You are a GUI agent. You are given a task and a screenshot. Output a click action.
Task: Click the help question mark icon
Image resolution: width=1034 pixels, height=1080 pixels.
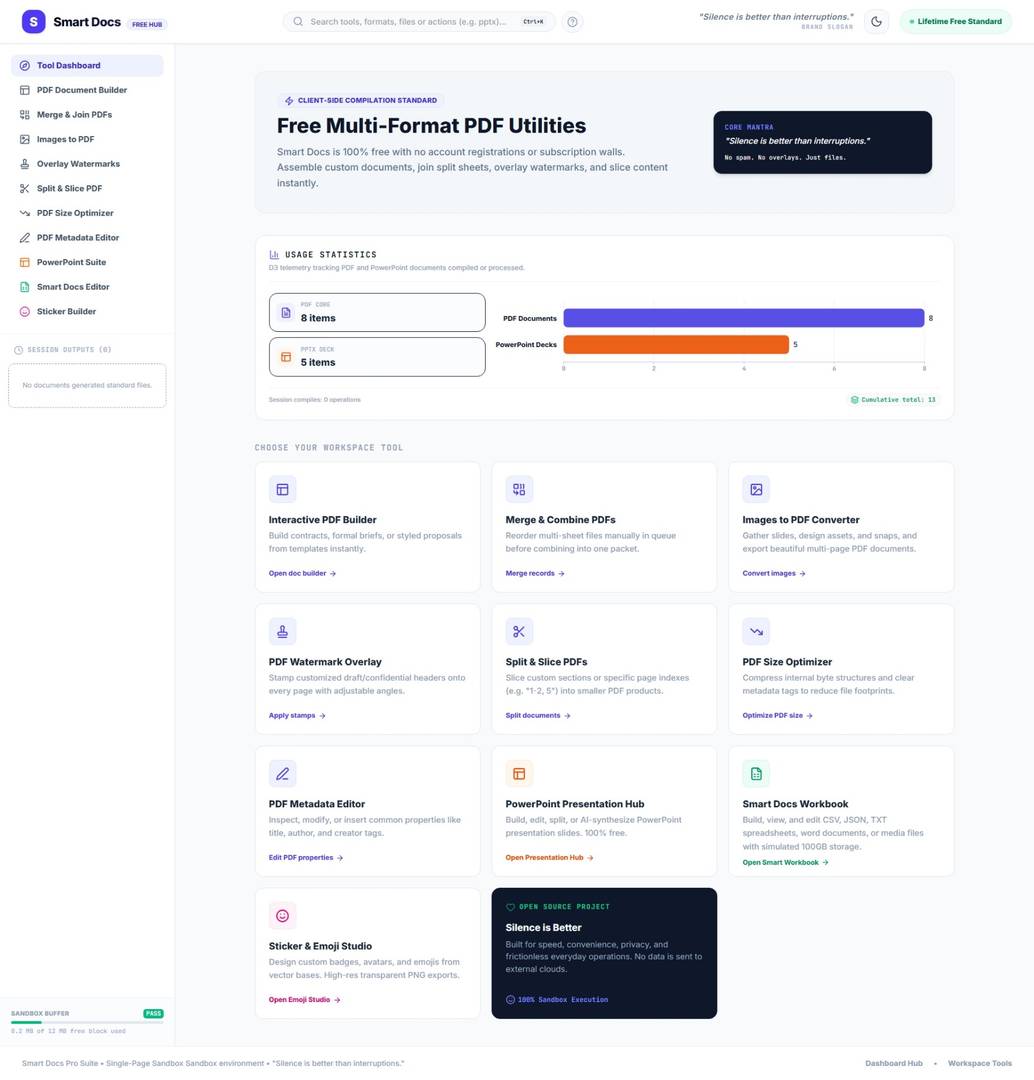pyautogui.click(x=572, y=22)
